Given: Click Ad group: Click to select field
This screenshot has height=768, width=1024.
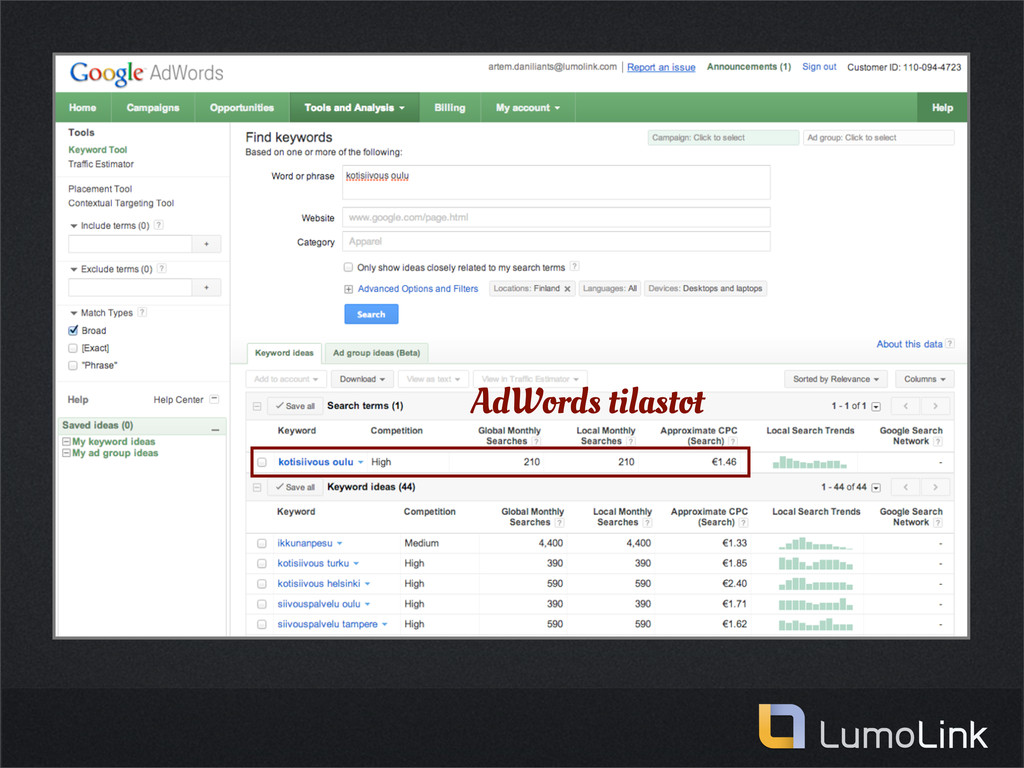Looking at the screenshot, I should point(878,138).
